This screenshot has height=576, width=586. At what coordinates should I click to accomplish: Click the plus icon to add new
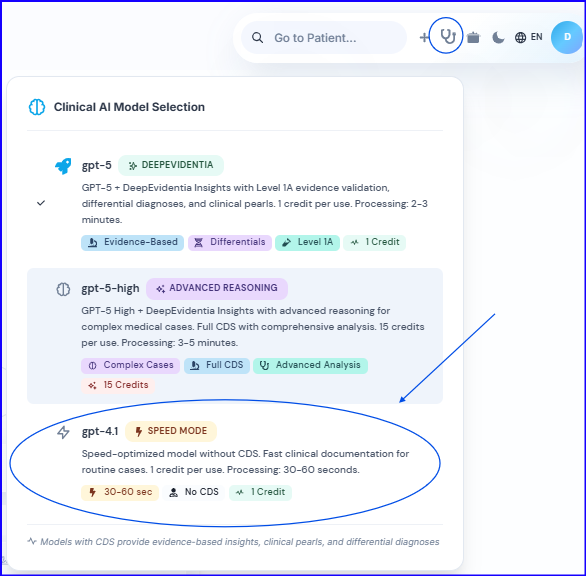[x=424, y=37]
